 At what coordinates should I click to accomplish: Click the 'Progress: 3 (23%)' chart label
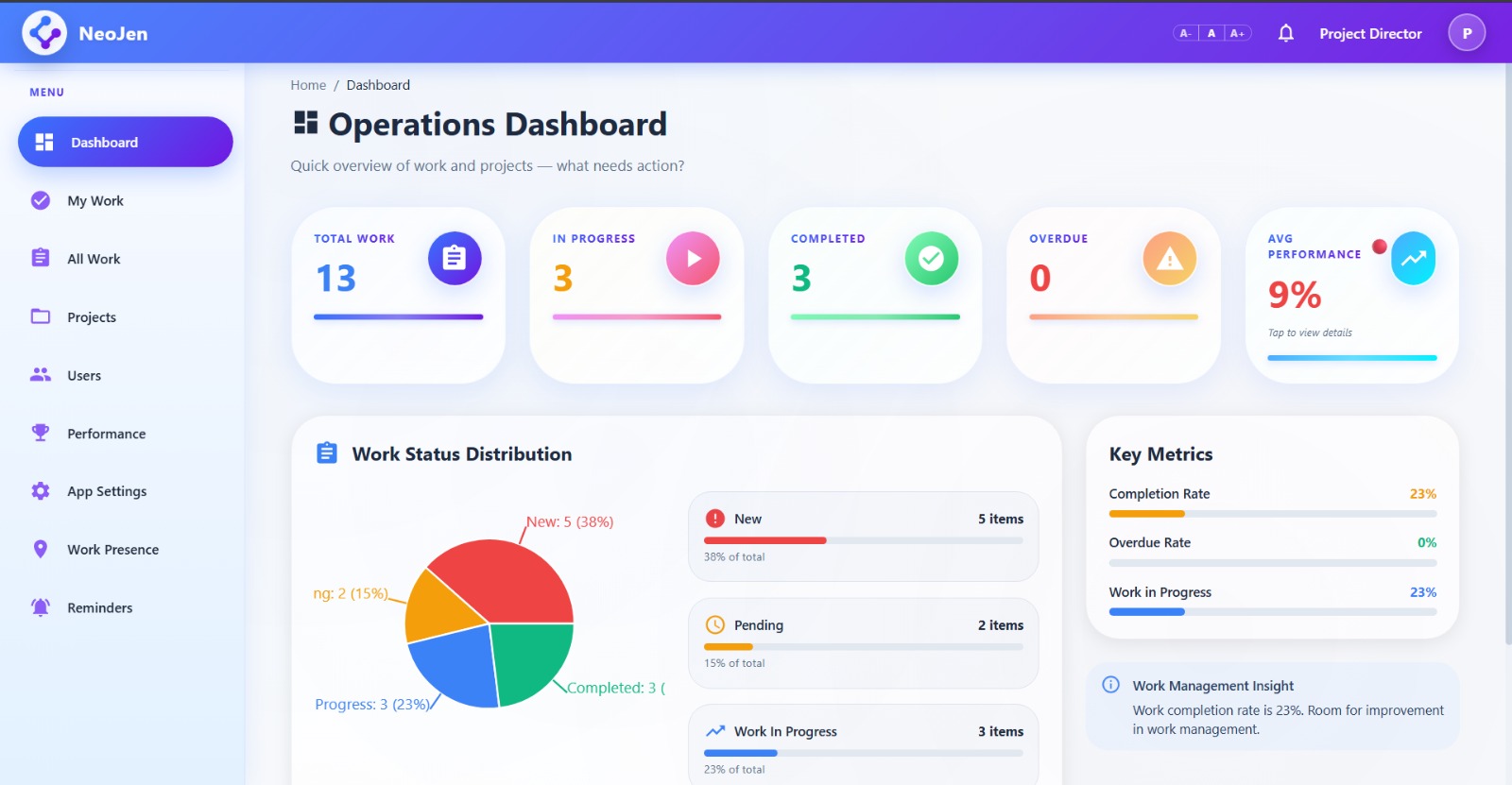[372, 704]
